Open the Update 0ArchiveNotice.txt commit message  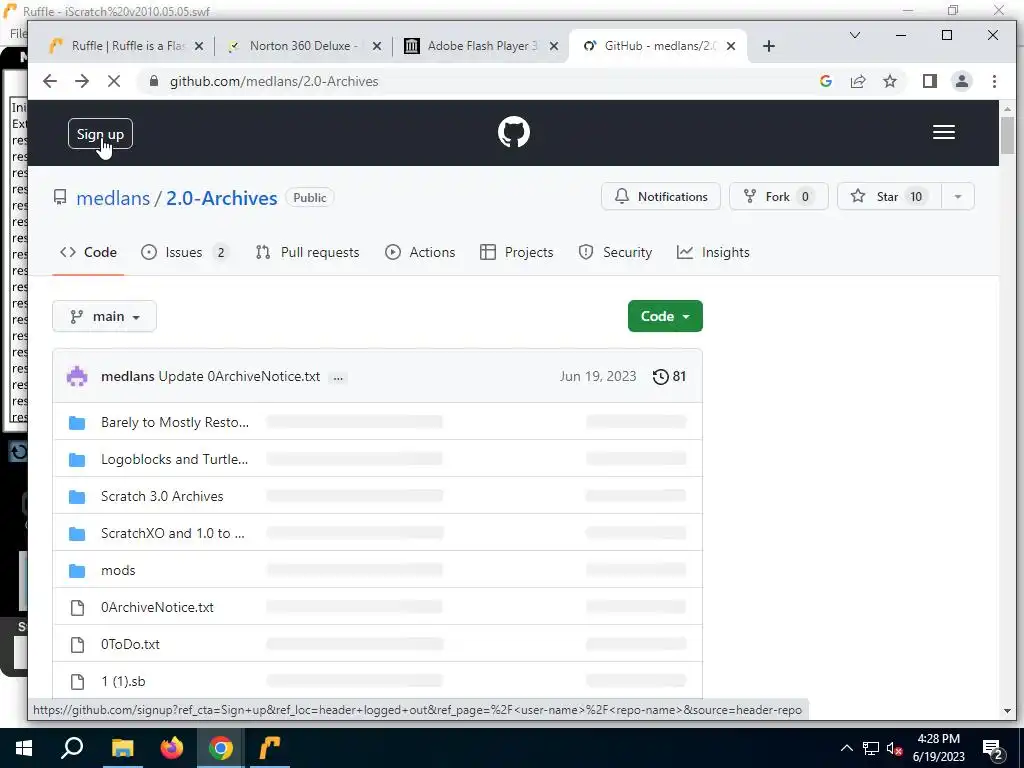[x=239, y=376]
